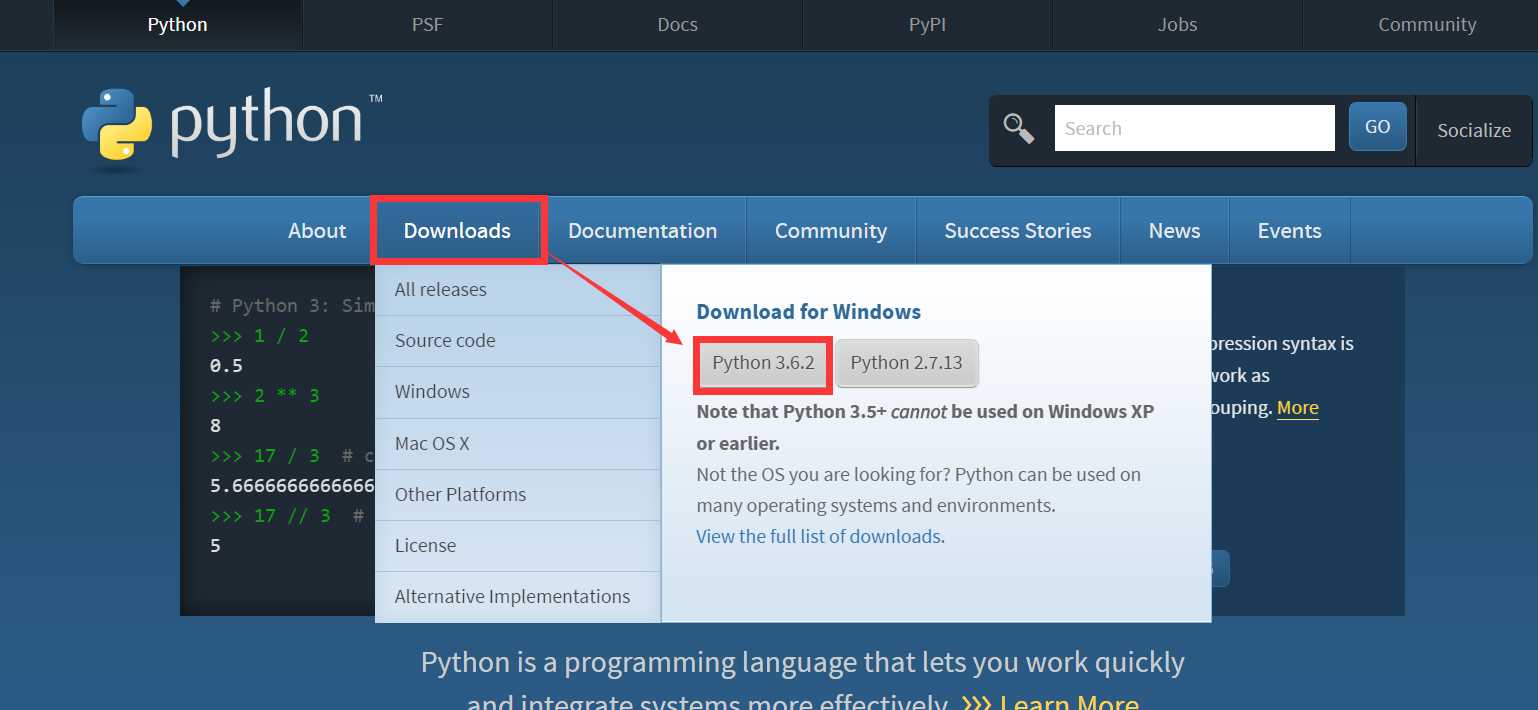Download Python 3.6.2 button
This screenshot has height=710, width=1538.
click(x=763, y=363)
